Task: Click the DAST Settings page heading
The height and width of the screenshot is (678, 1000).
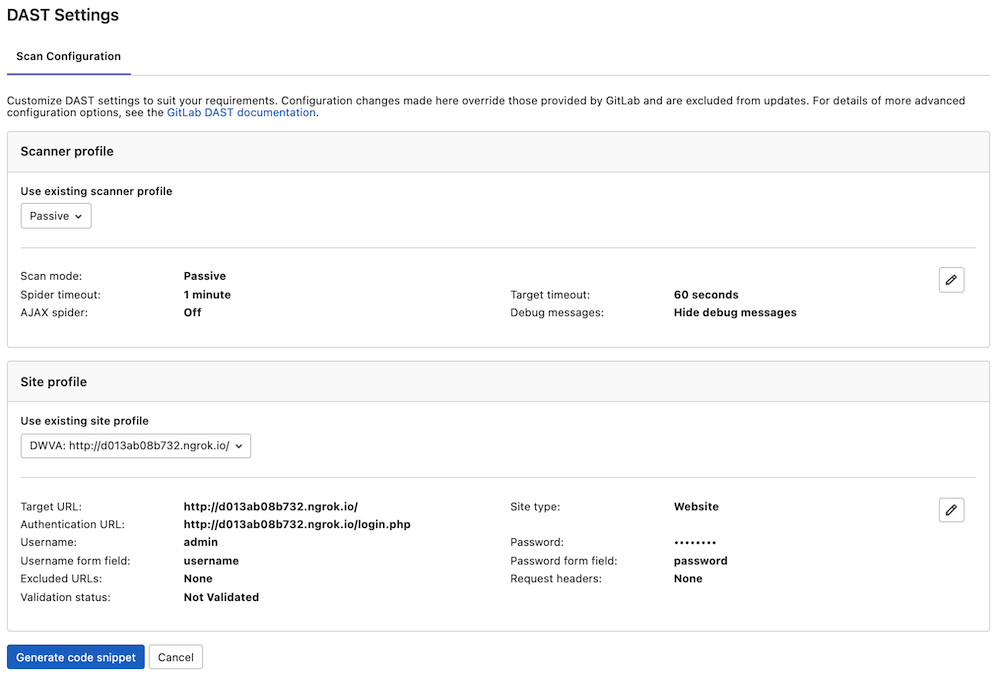Action: pyautogui.click(x=64, y=15)
